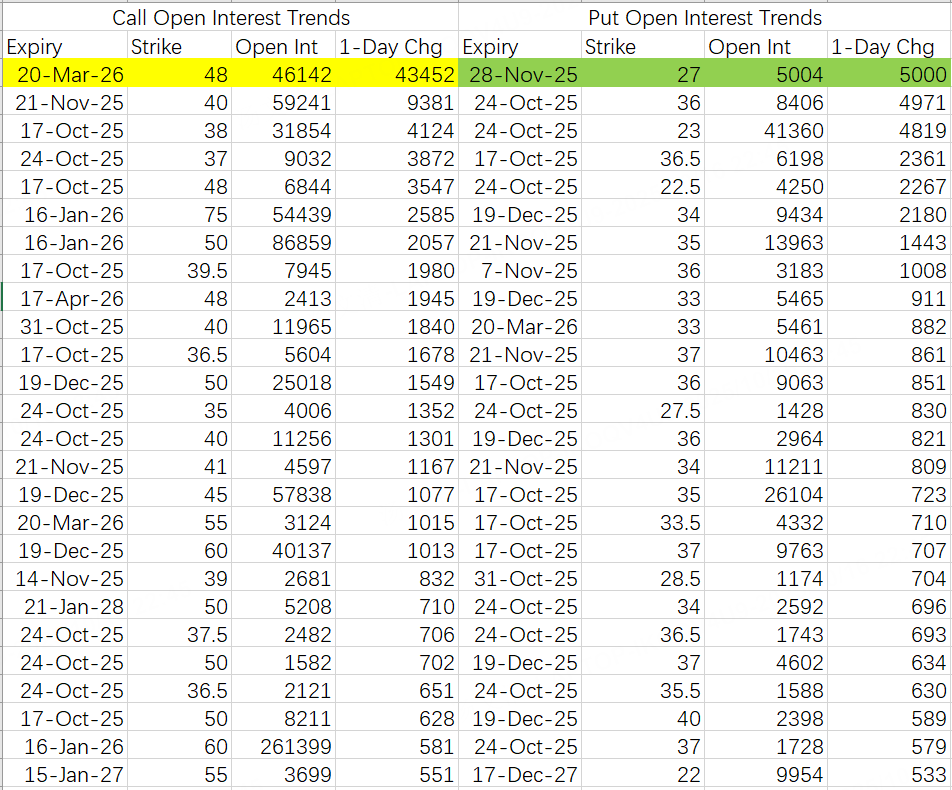The image size is (952, 790).
Task: Click the call expiry cell 15-Jan-27
Action: 65,774
